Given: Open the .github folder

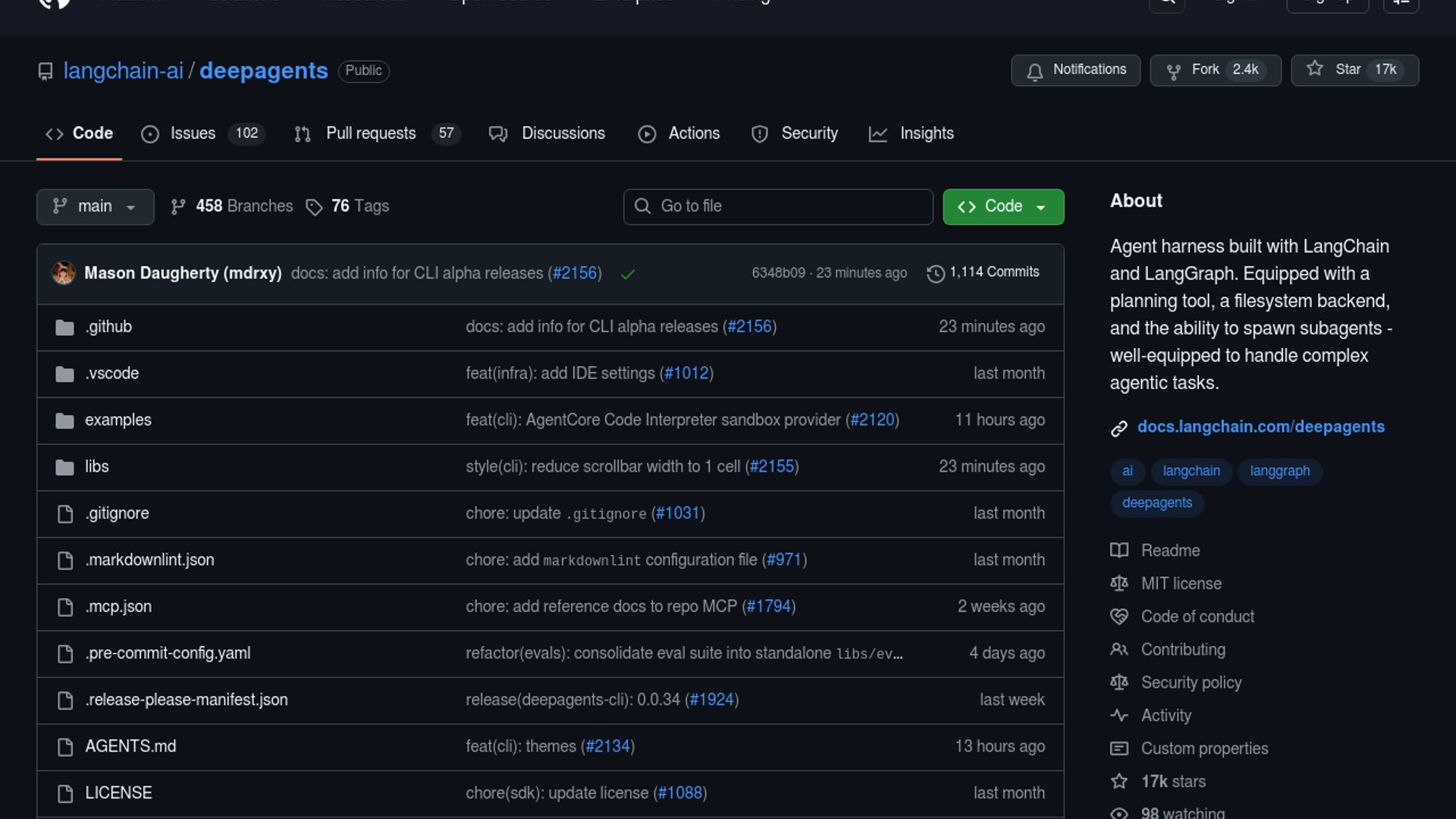Looking at the screenshot, I should (108, 327).
